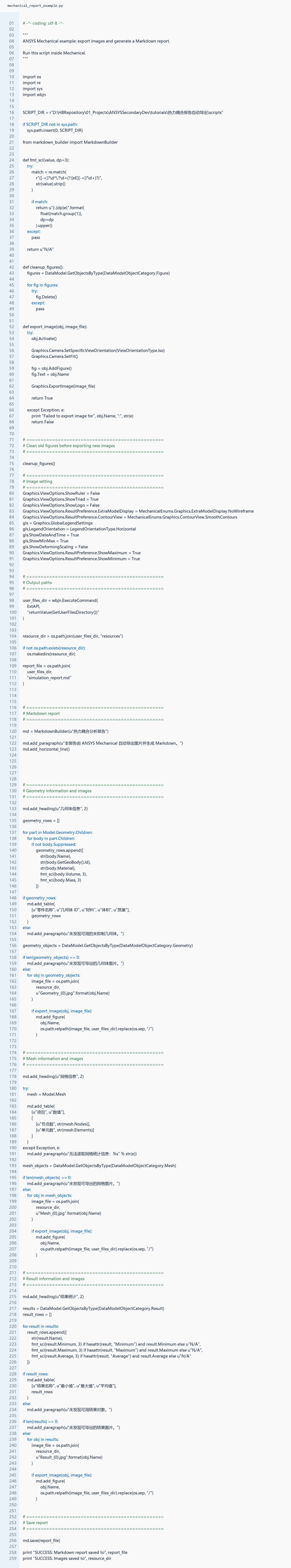This screenshot has height=1568, width=291.
Task: Click 'os.makedirs(resource_dir)' line
Action: click(x=51, y=654)
